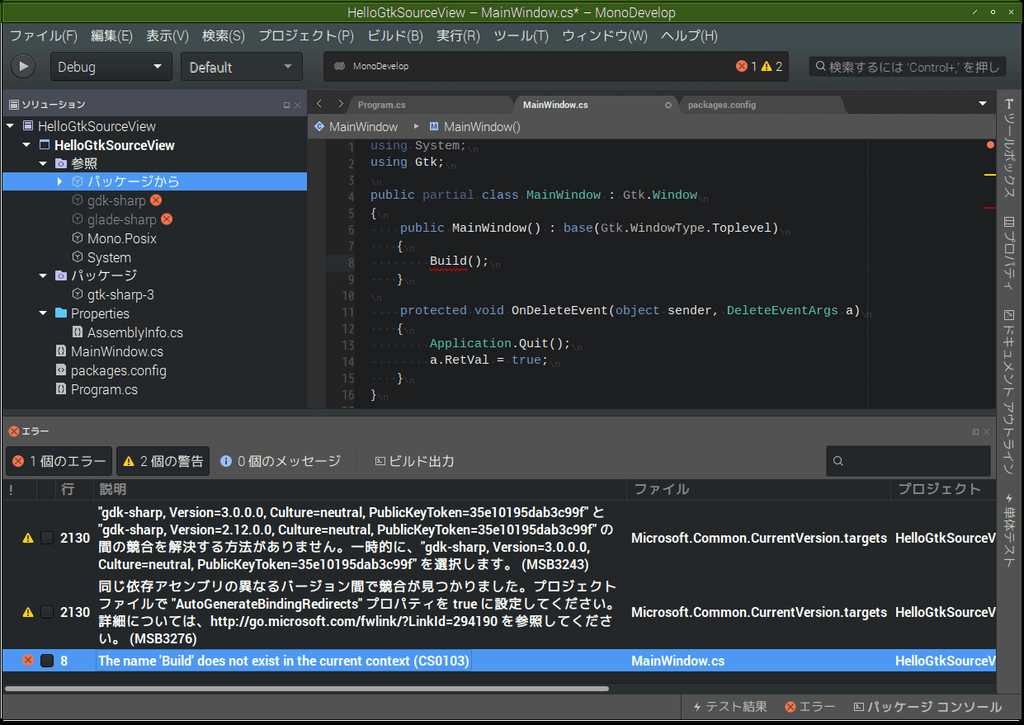Viewport: 1024px width, 725px height.
Task: Select MainWindow.cs file icon in solution tree
Action: pyautogui.click(x=61, y=351)
